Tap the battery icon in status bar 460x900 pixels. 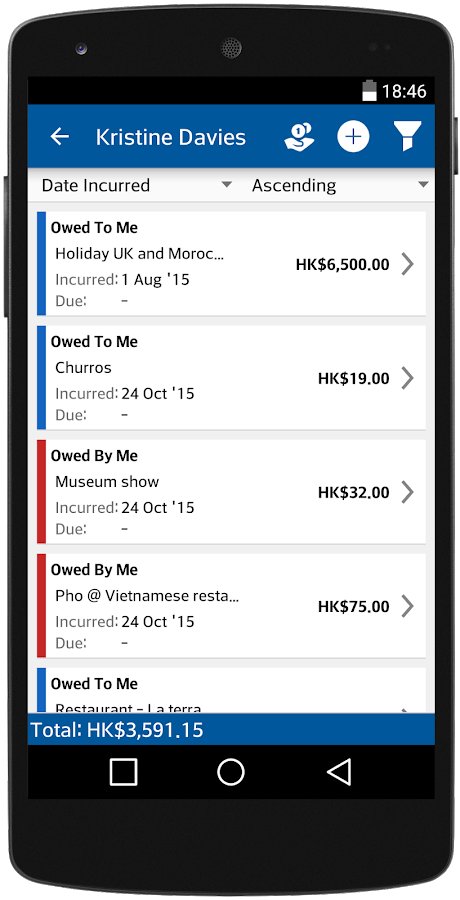369,91
